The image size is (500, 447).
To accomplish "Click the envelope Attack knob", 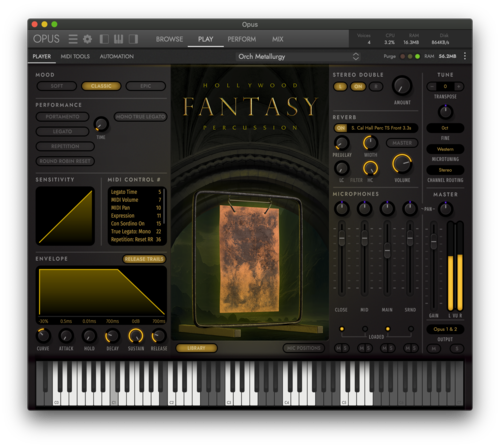I will [66, 336].
